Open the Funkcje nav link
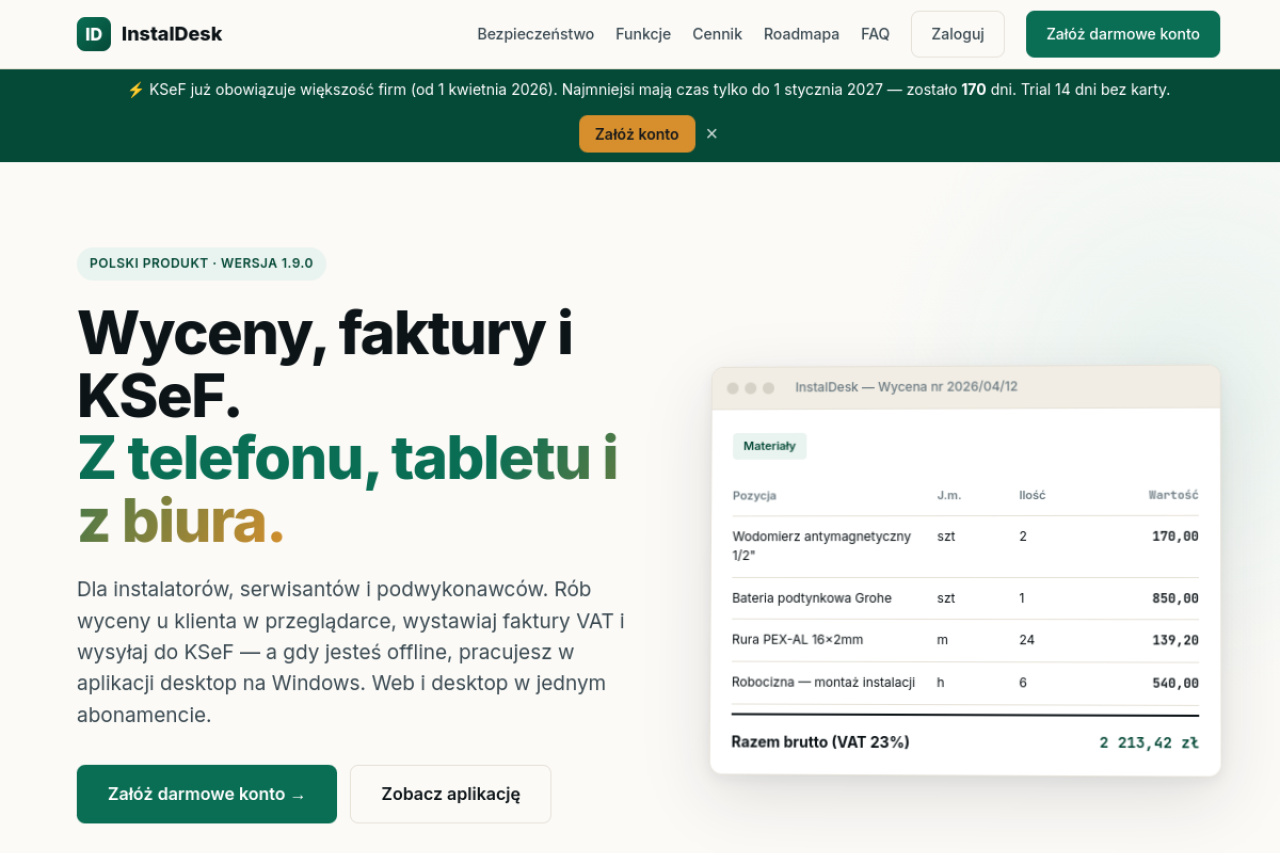 (643, 34)
